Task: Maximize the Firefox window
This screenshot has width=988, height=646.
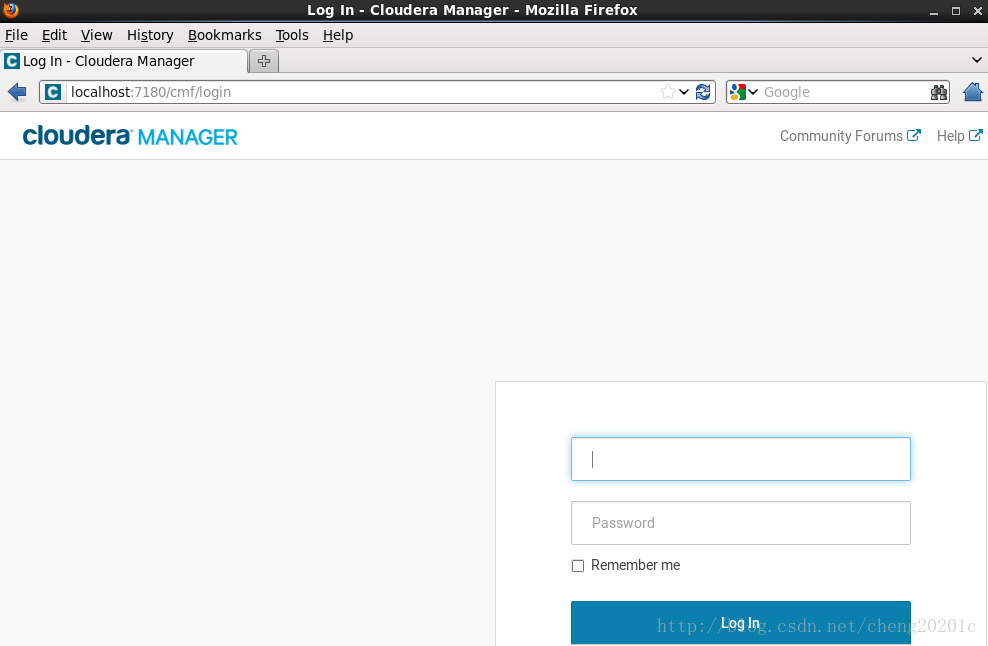Action: (x=956, y=11)
